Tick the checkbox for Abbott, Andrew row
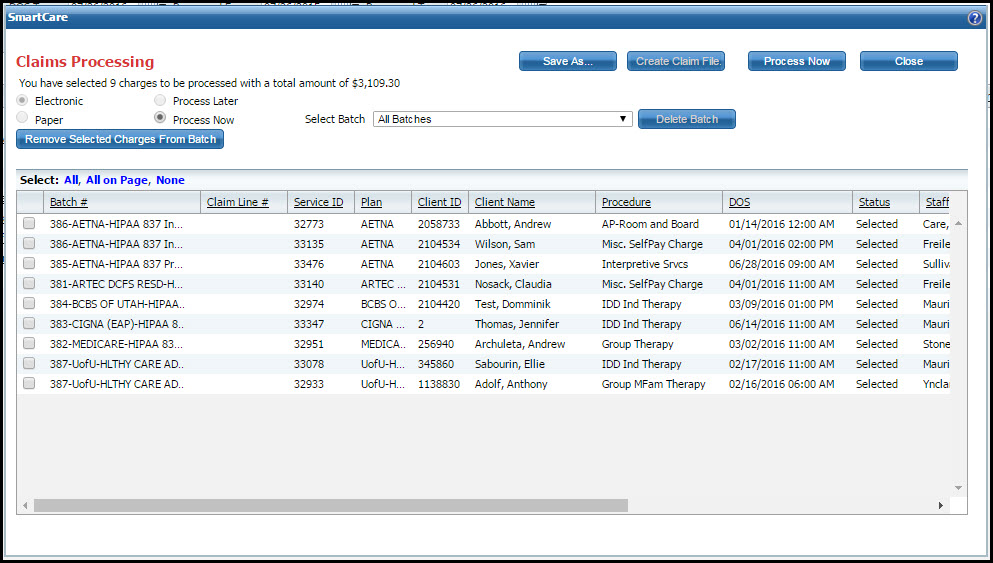This screenshot has width=993, height=563. click(x=29, y=224)
